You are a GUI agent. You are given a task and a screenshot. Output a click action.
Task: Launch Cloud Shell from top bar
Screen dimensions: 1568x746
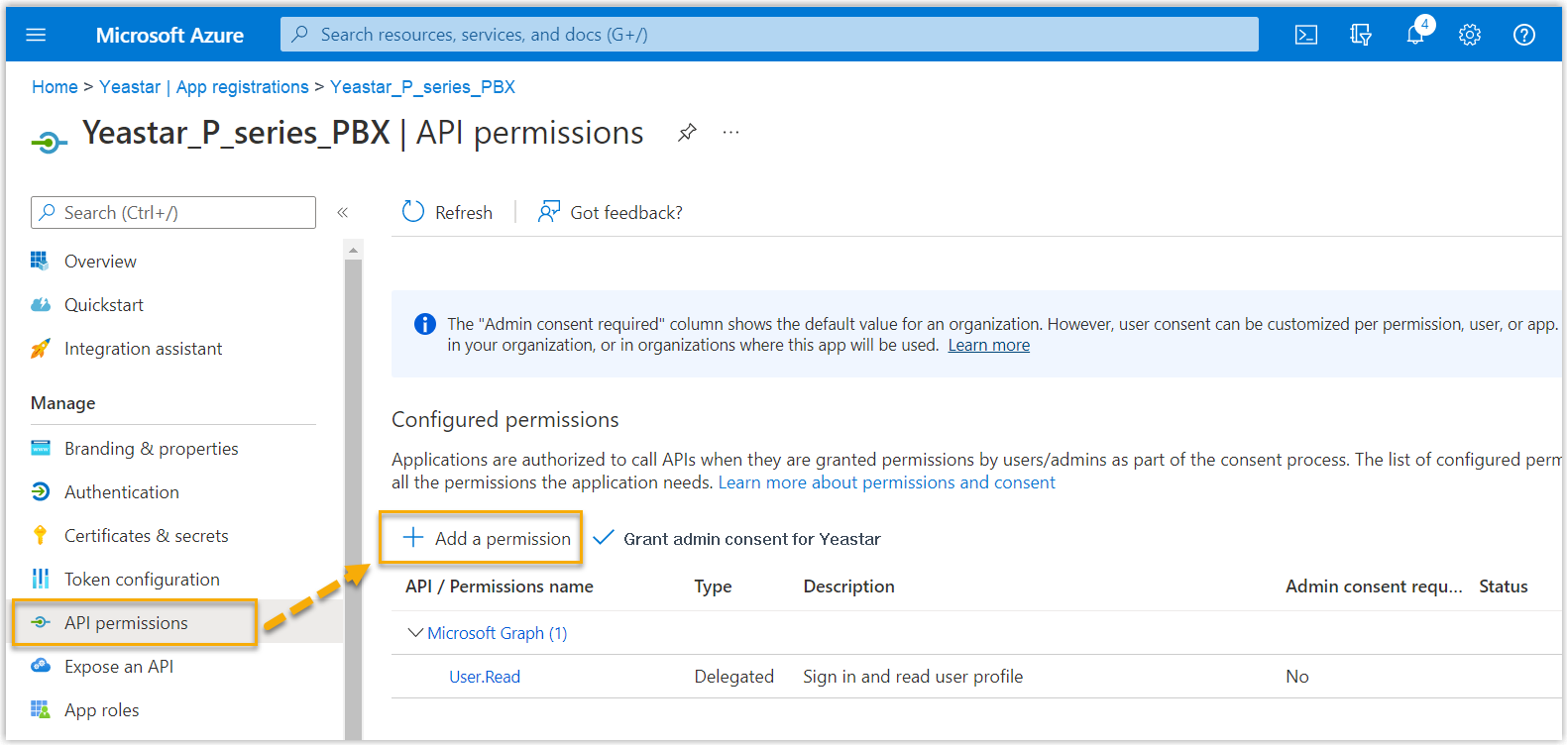tap(1306, 35)
